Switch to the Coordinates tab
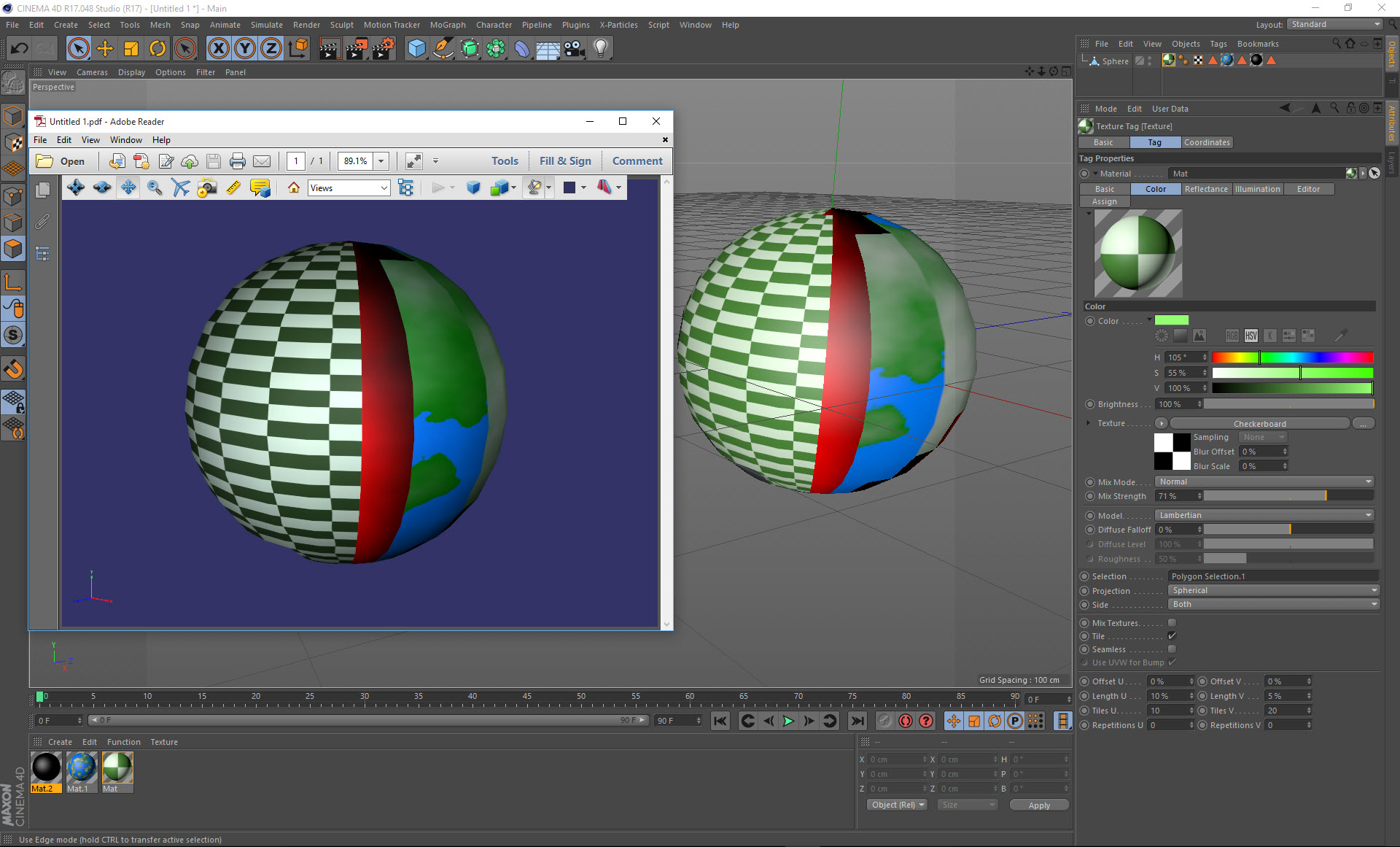 (1207, 142)
